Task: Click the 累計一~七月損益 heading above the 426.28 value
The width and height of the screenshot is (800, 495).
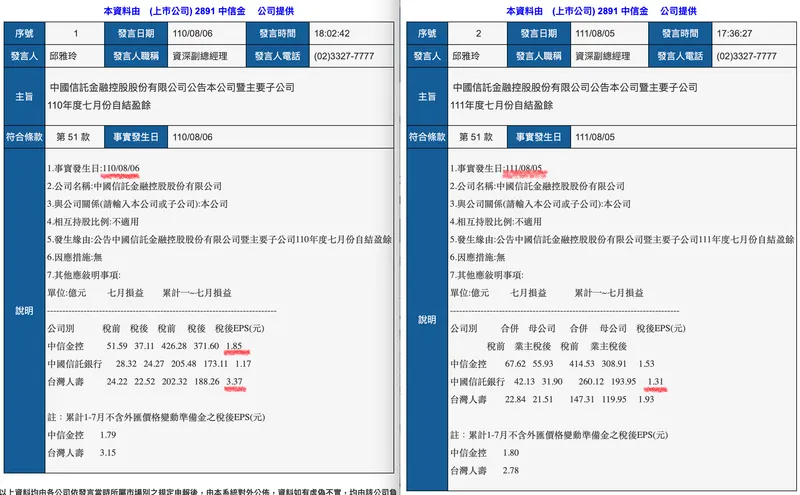Action: [x=197, y=293]
